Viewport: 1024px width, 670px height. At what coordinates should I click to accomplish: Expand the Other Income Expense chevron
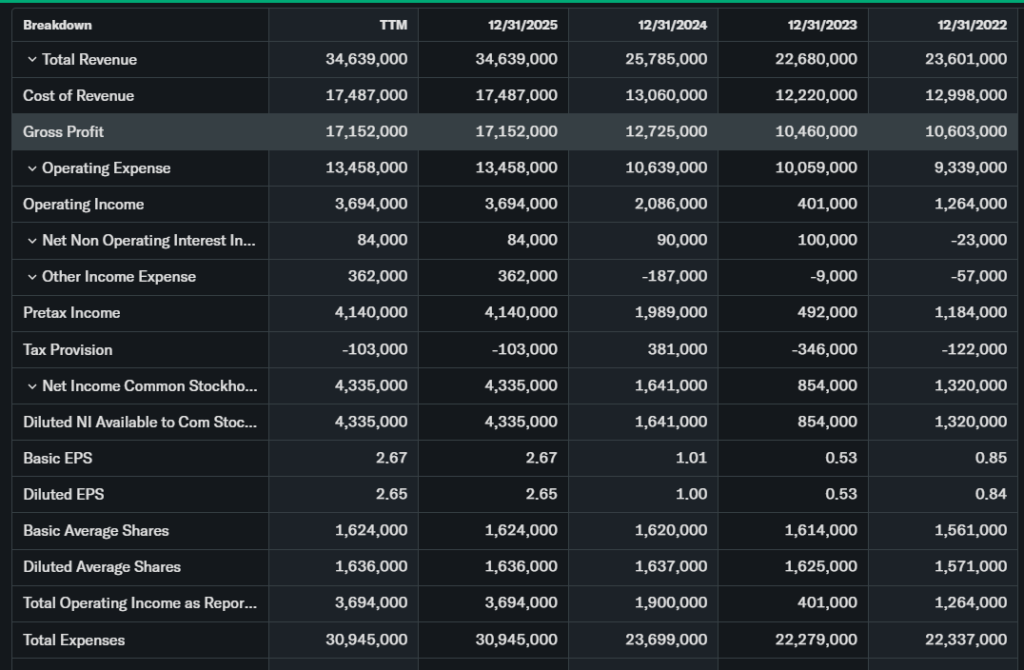32,277
